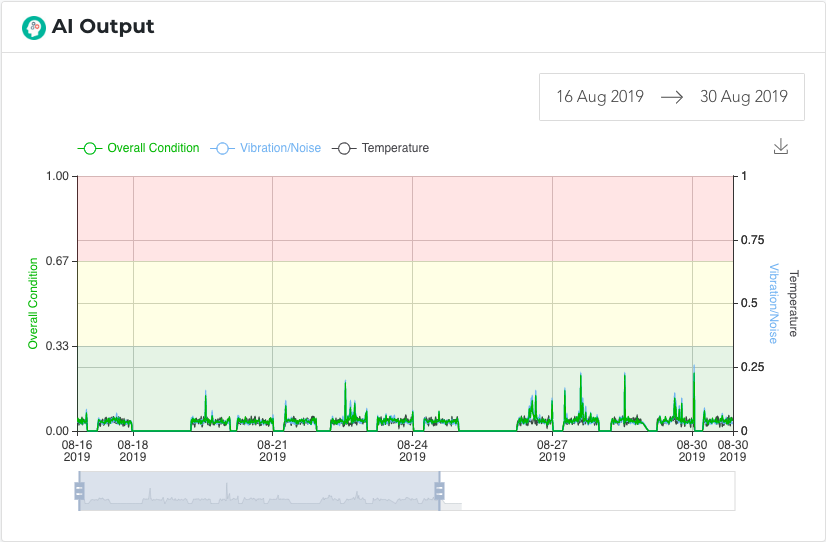Toggle the Temperature legend text label

(395, 148)
